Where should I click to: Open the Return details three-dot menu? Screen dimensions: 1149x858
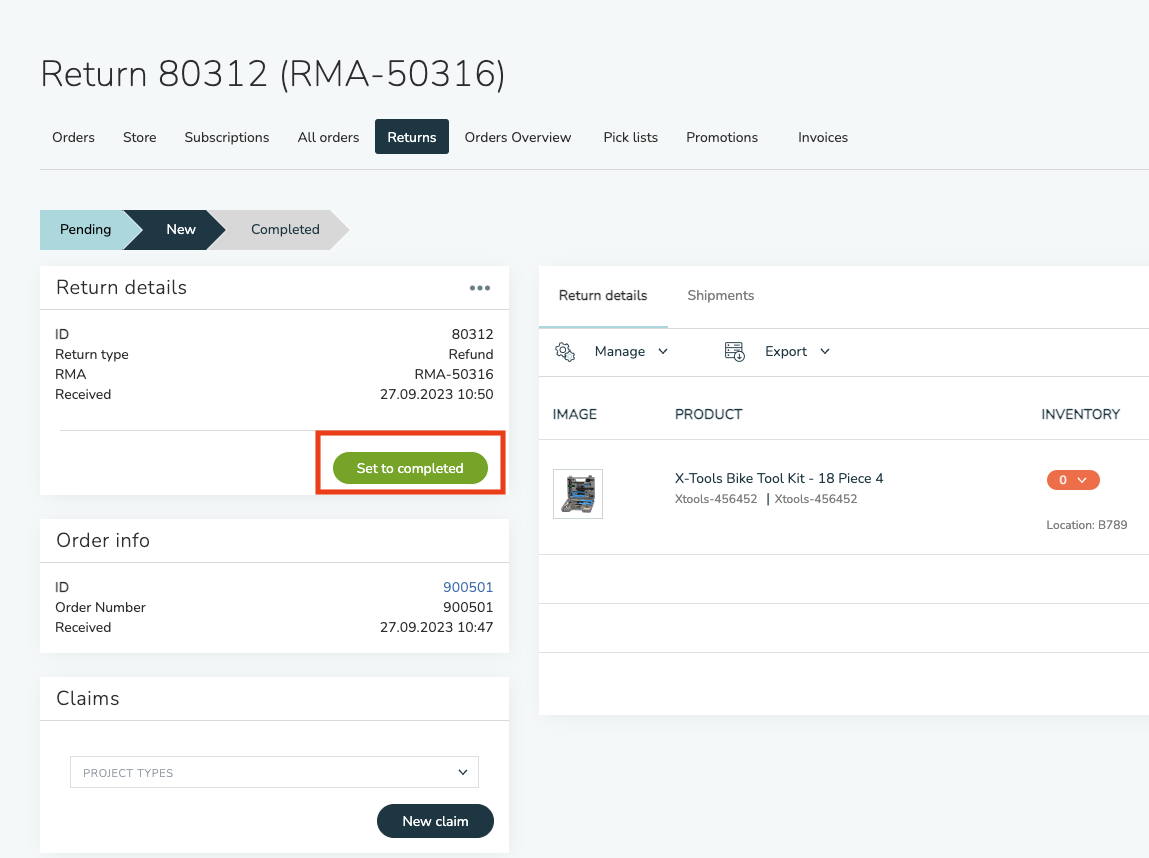pos(480,288)
